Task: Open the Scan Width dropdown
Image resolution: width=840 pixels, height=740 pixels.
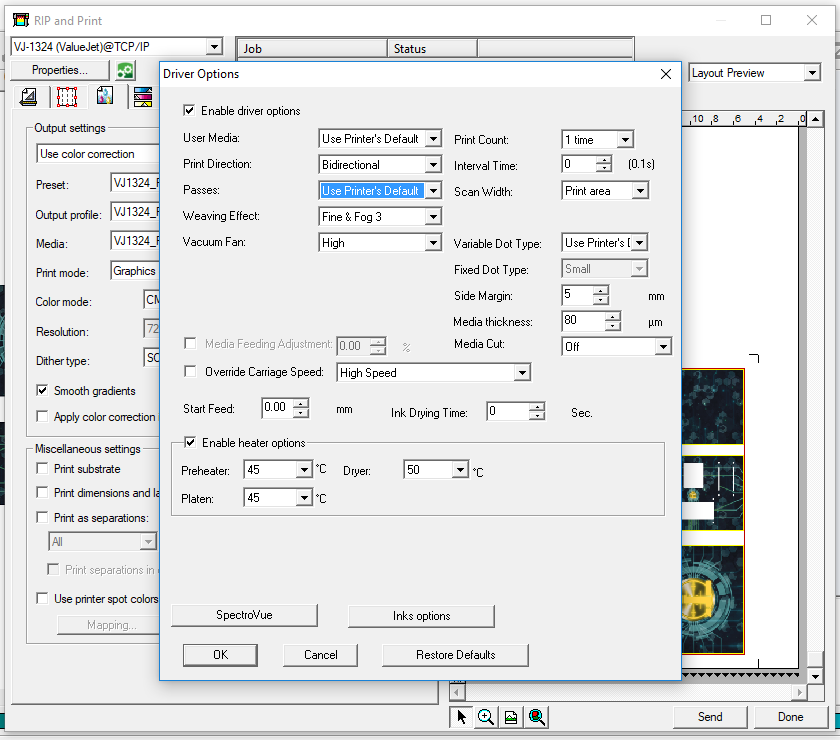Action: 640,191
